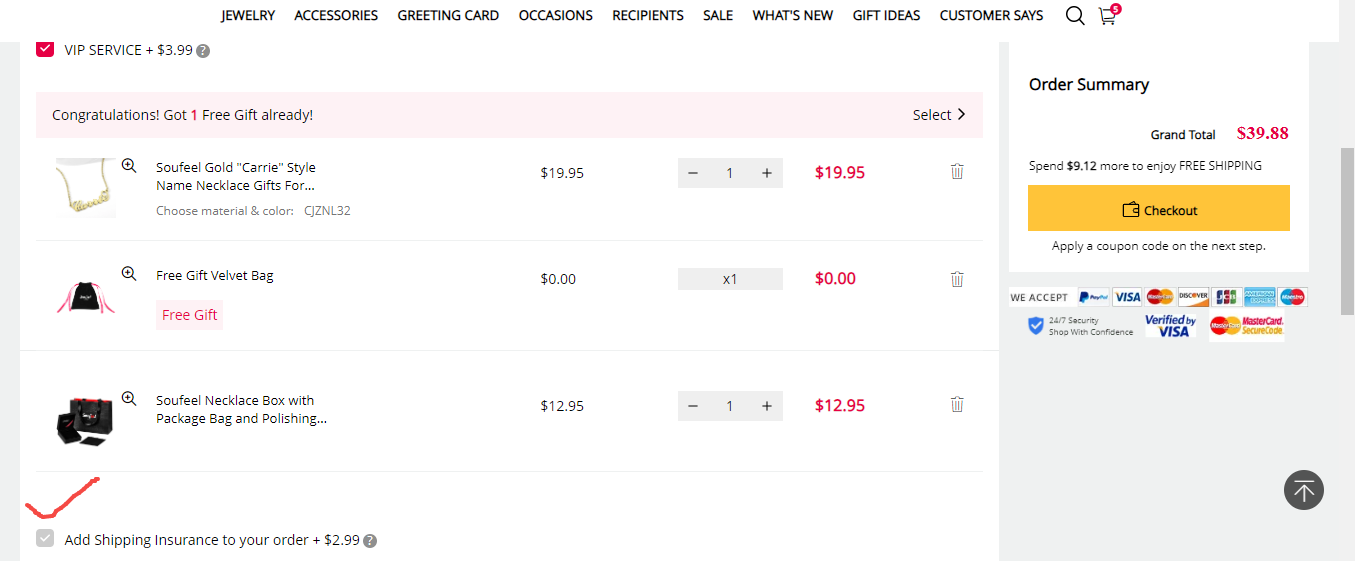
Task: Click the shipping insurance help question icon
Action: [x=370, y=541]
